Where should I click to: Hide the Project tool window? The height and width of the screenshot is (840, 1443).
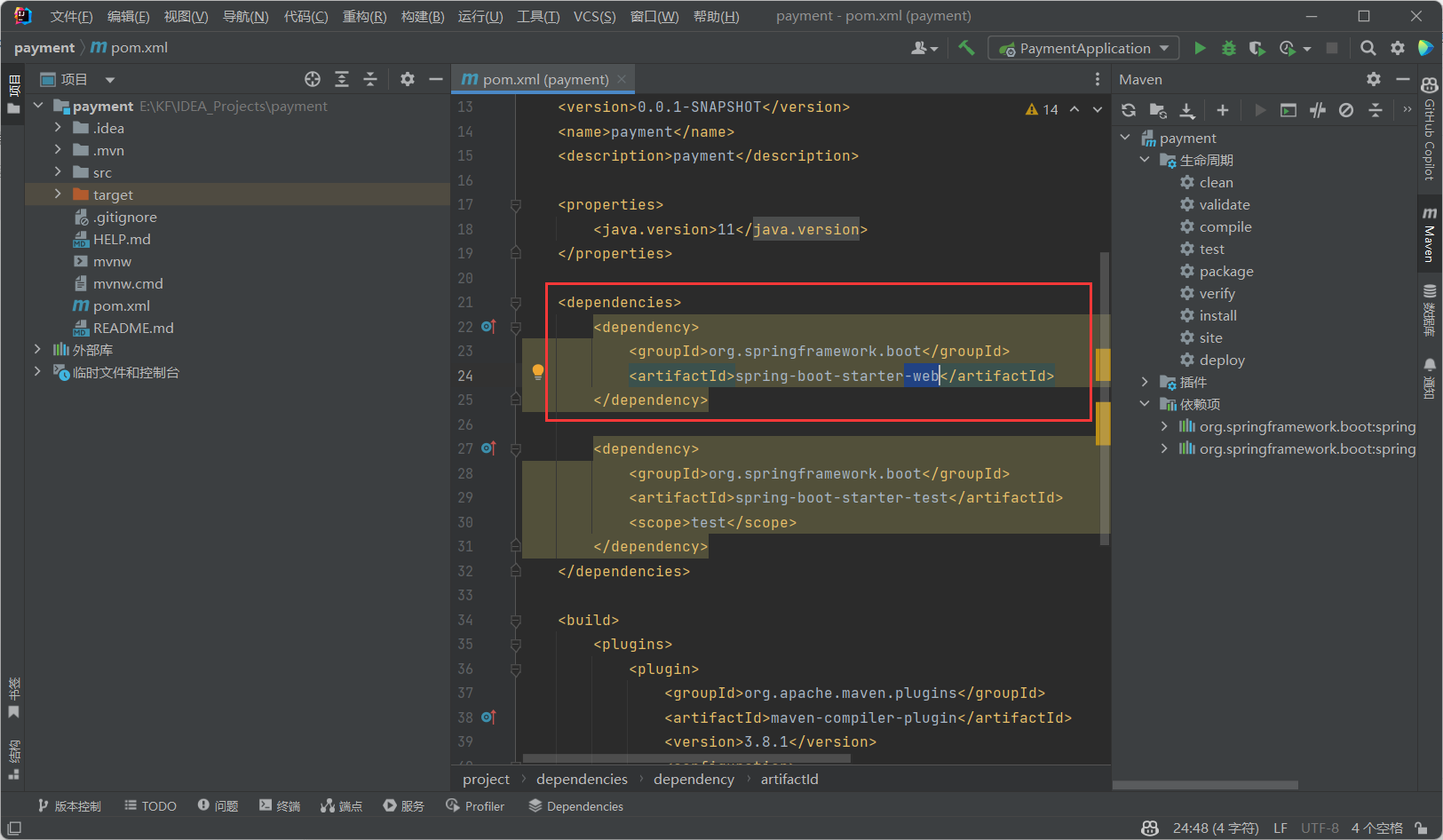pyautogui.click(x=436, y=79)
